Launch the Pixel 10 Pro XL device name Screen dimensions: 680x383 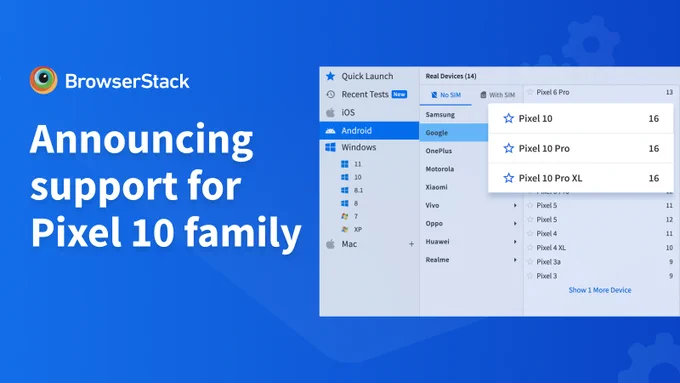point(550,178)
